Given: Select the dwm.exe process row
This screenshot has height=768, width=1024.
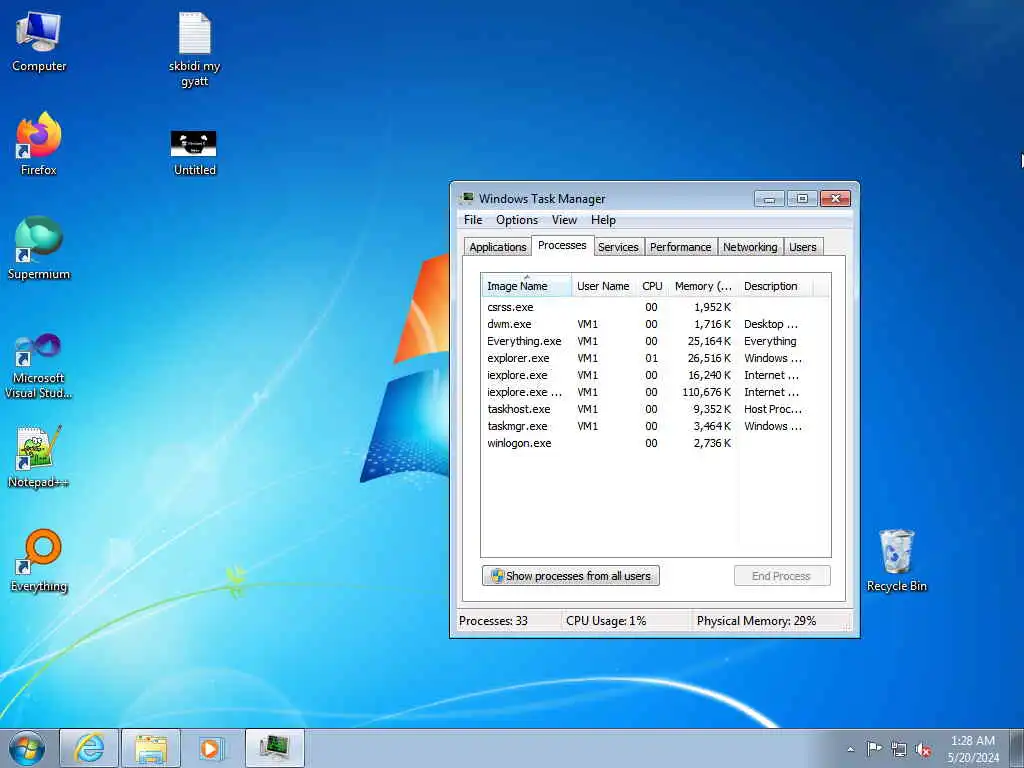Looking at the screenshot, I should 656,324.
